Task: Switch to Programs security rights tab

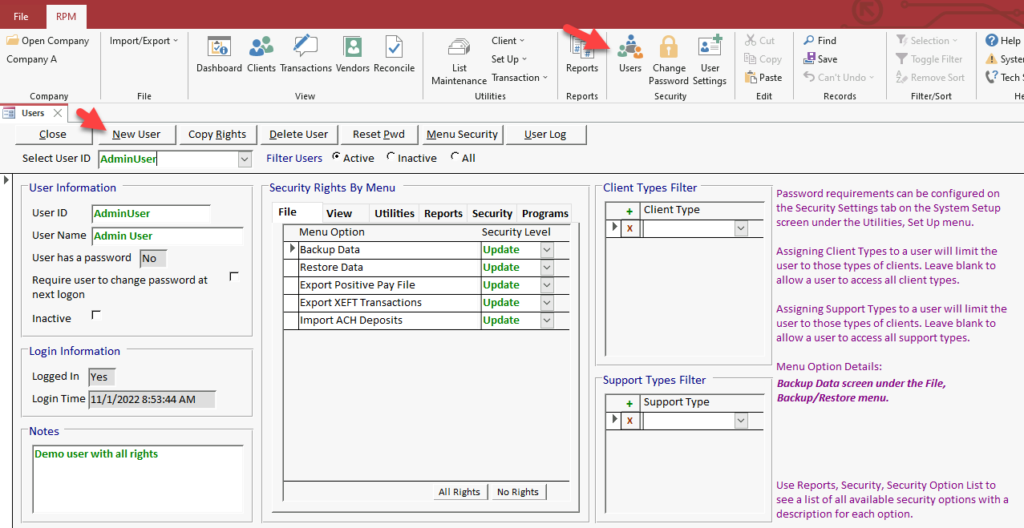Action: pos(545,213)
